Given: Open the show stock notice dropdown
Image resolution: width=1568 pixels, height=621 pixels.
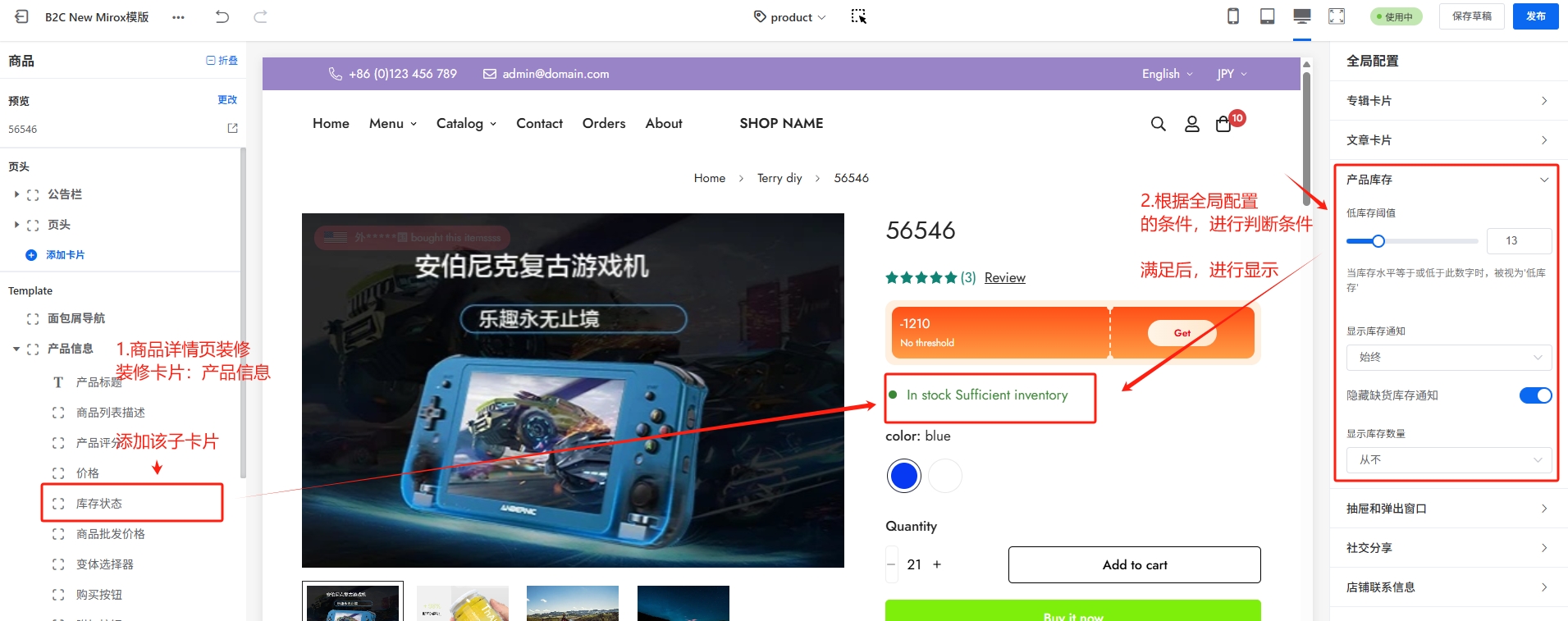Looking at the screenshot, I should coord(1448,358).
